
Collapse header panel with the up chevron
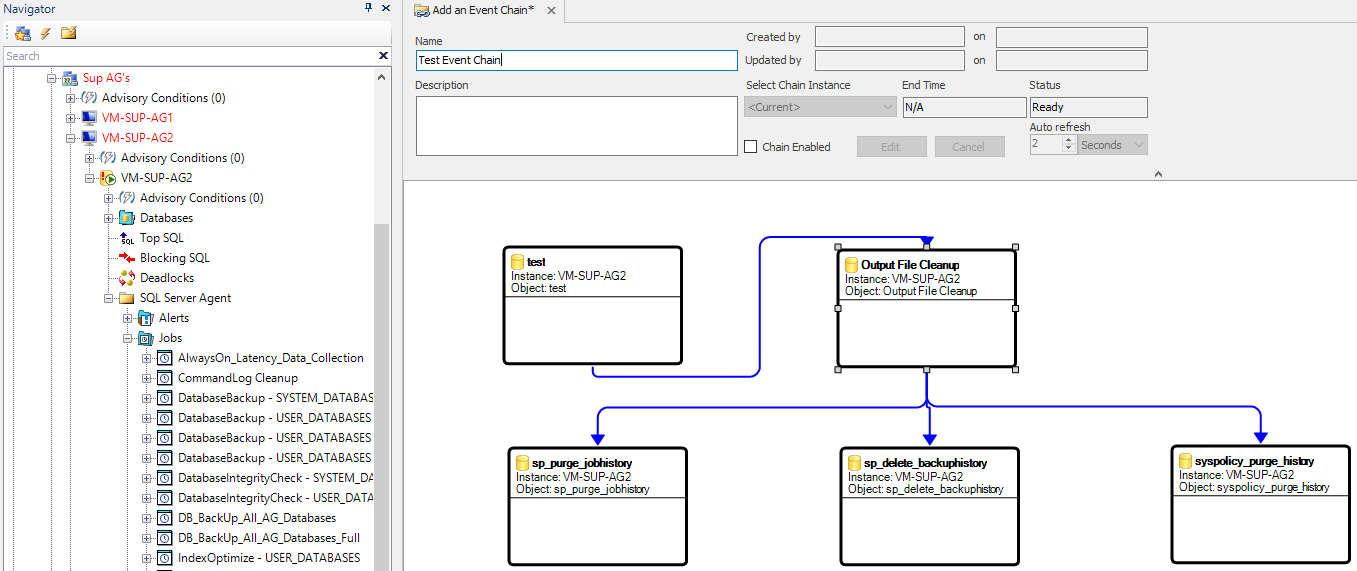pyautogui.click(x=1158, y=174)
